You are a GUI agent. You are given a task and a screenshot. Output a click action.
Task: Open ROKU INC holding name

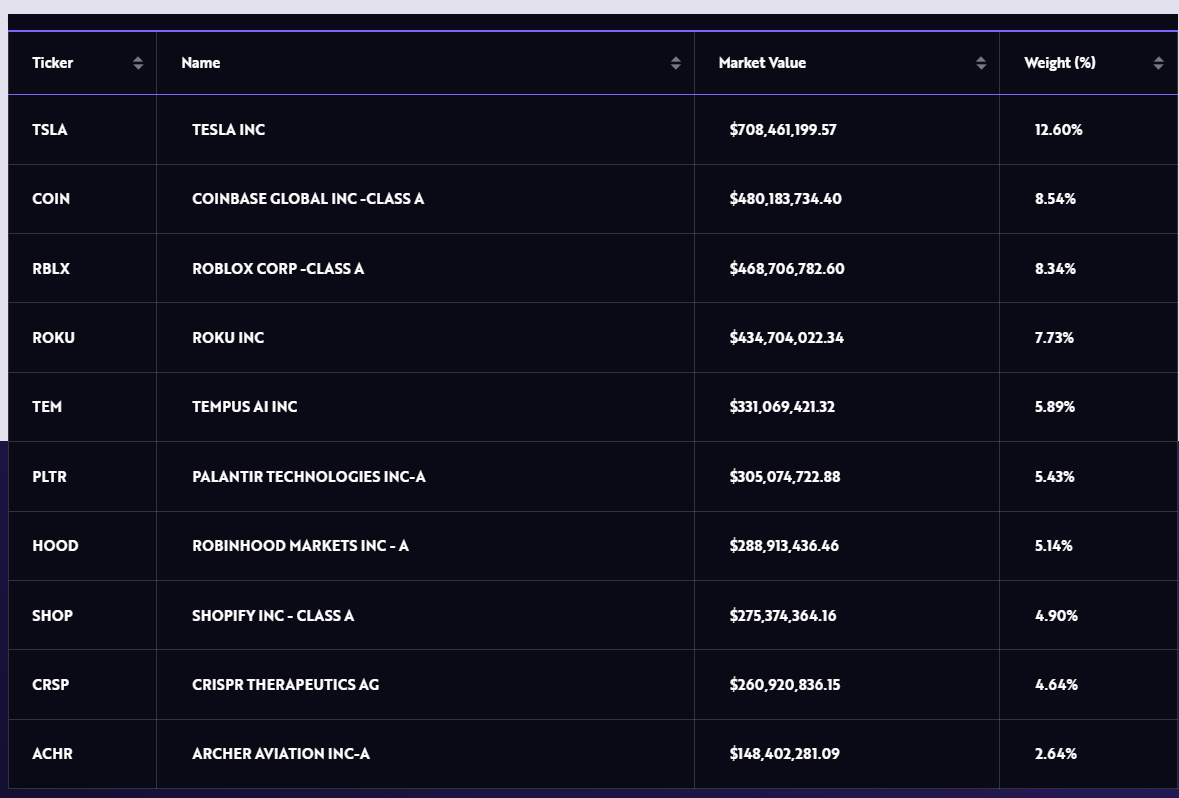click(228, 338)
